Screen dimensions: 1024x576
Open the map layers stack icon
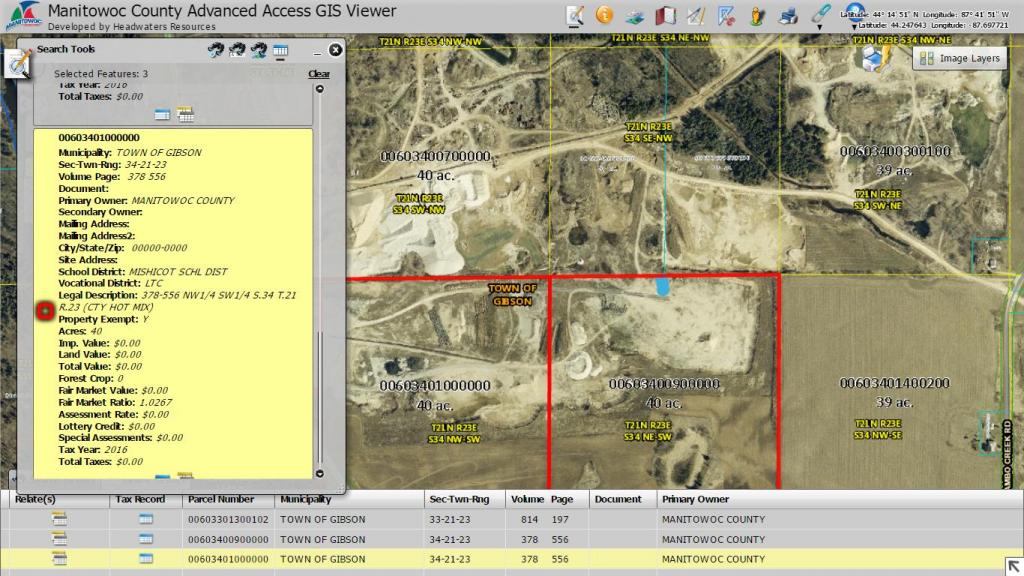(x=635, y=16)
